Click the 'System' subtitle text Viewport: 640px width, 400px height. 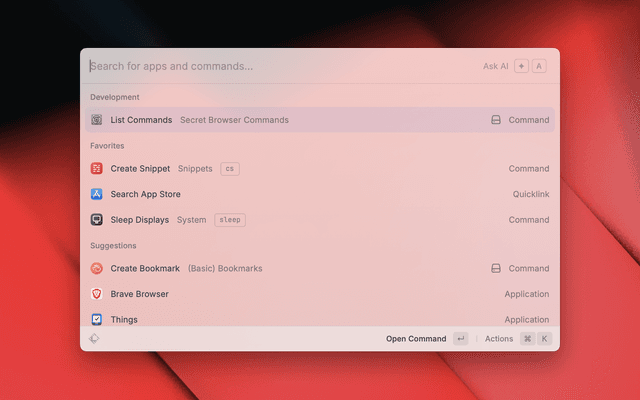tap(191, 220)
